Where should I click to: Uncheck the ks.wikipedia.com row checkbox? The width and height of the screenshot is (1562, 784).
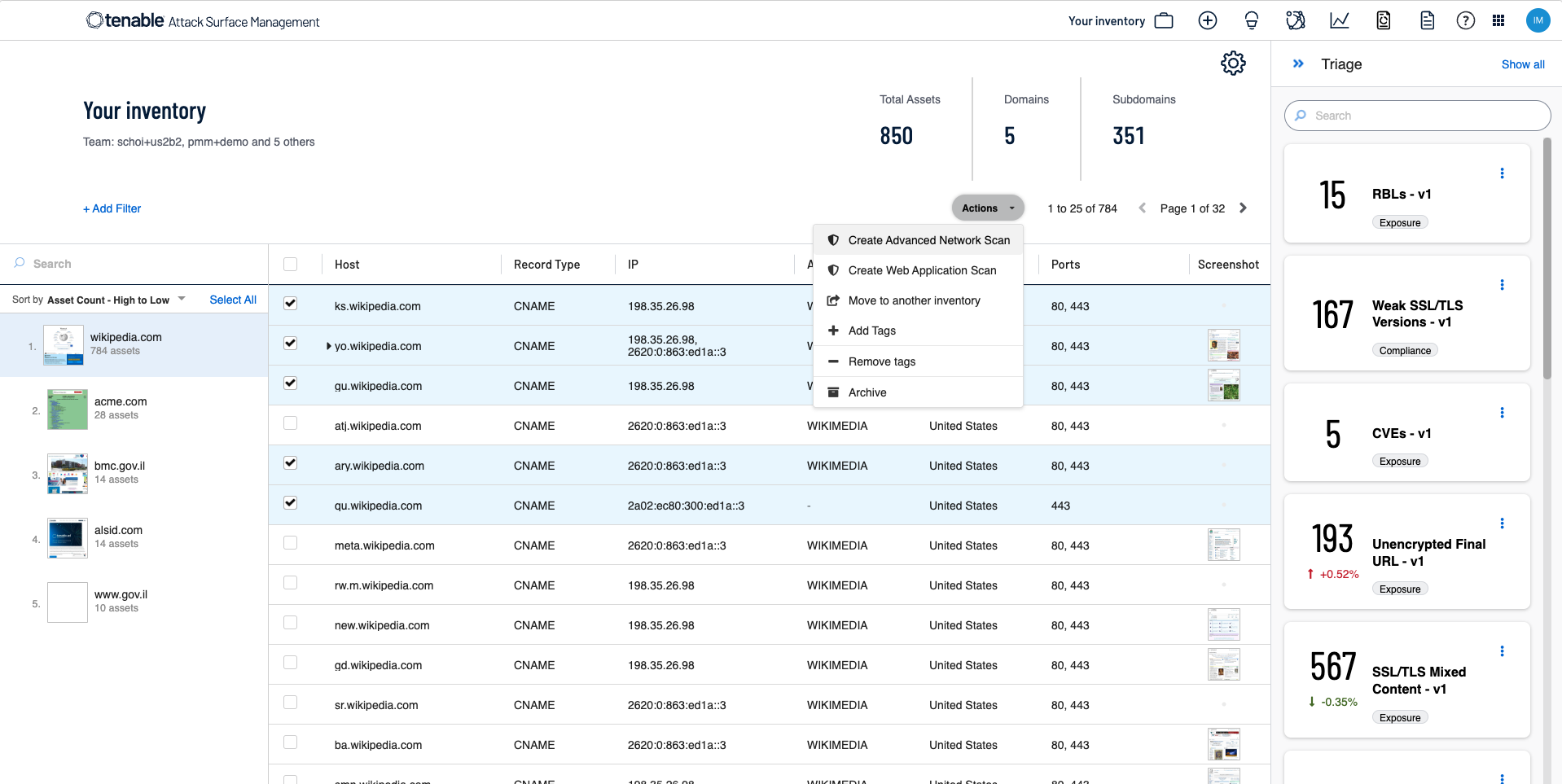coord(290,304)
